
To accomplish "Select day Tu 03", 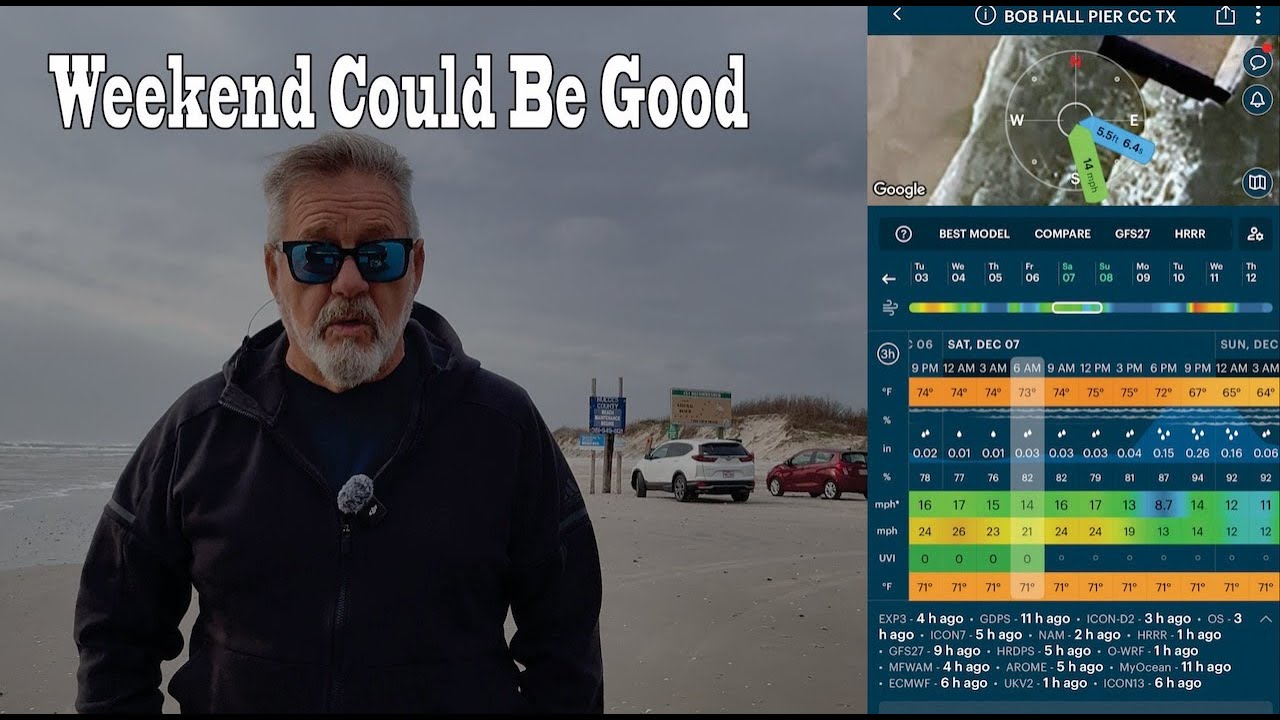I will pyautogui.click(x=921, y=273).
